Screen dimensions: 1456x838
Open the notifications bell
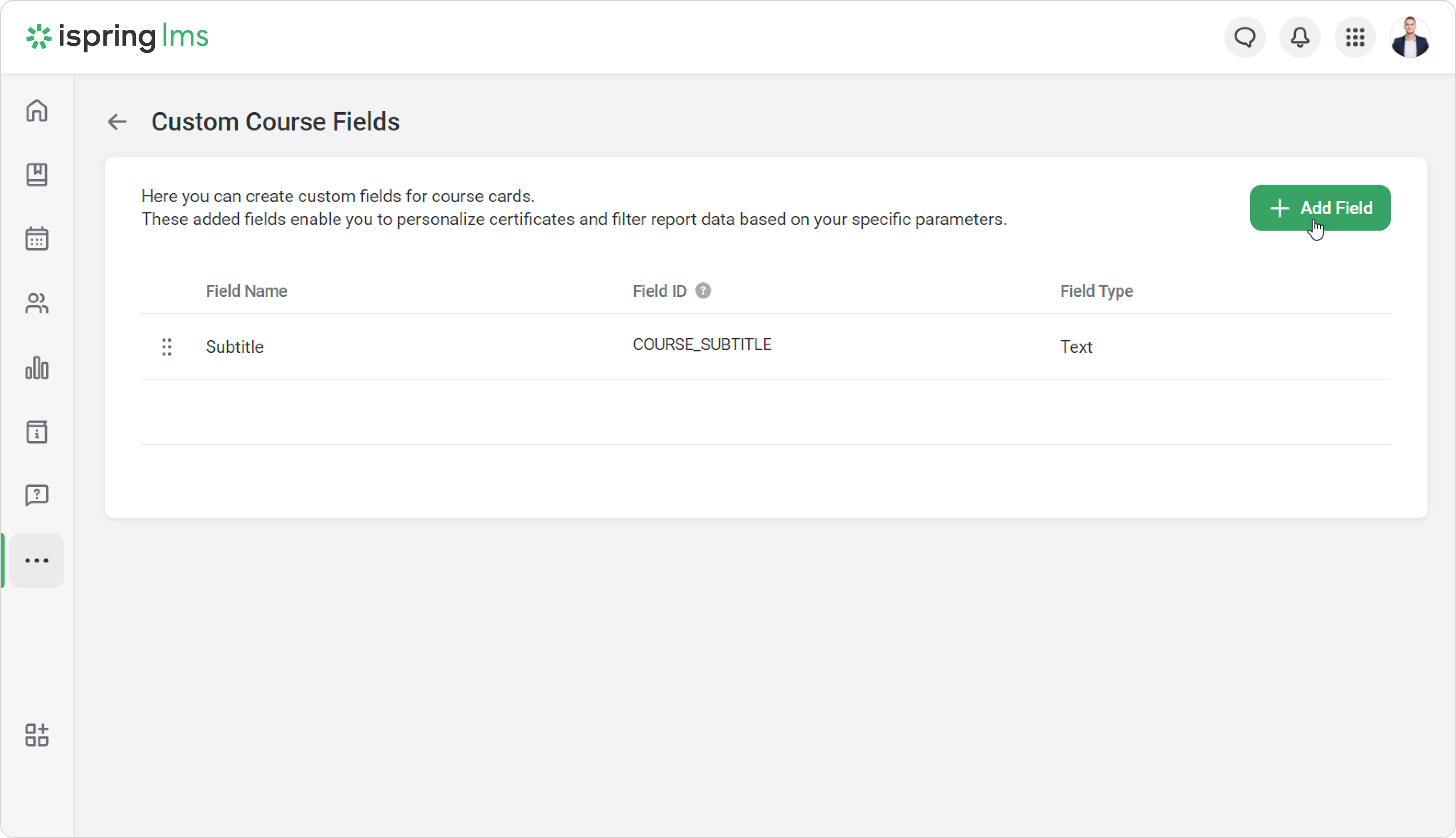(x=1299, y=37)
